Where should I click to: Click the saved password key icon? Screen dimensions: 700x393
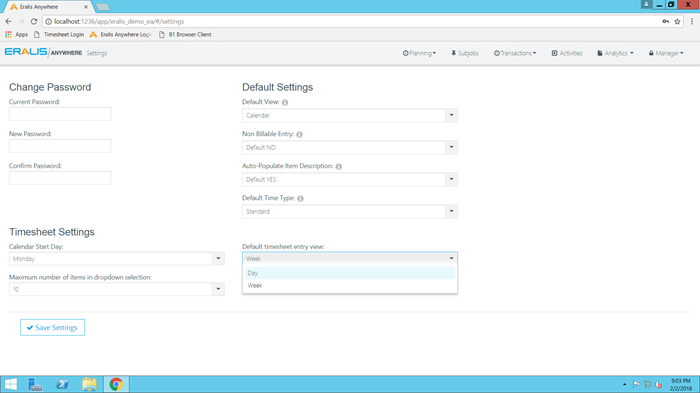tap(666, 21)
